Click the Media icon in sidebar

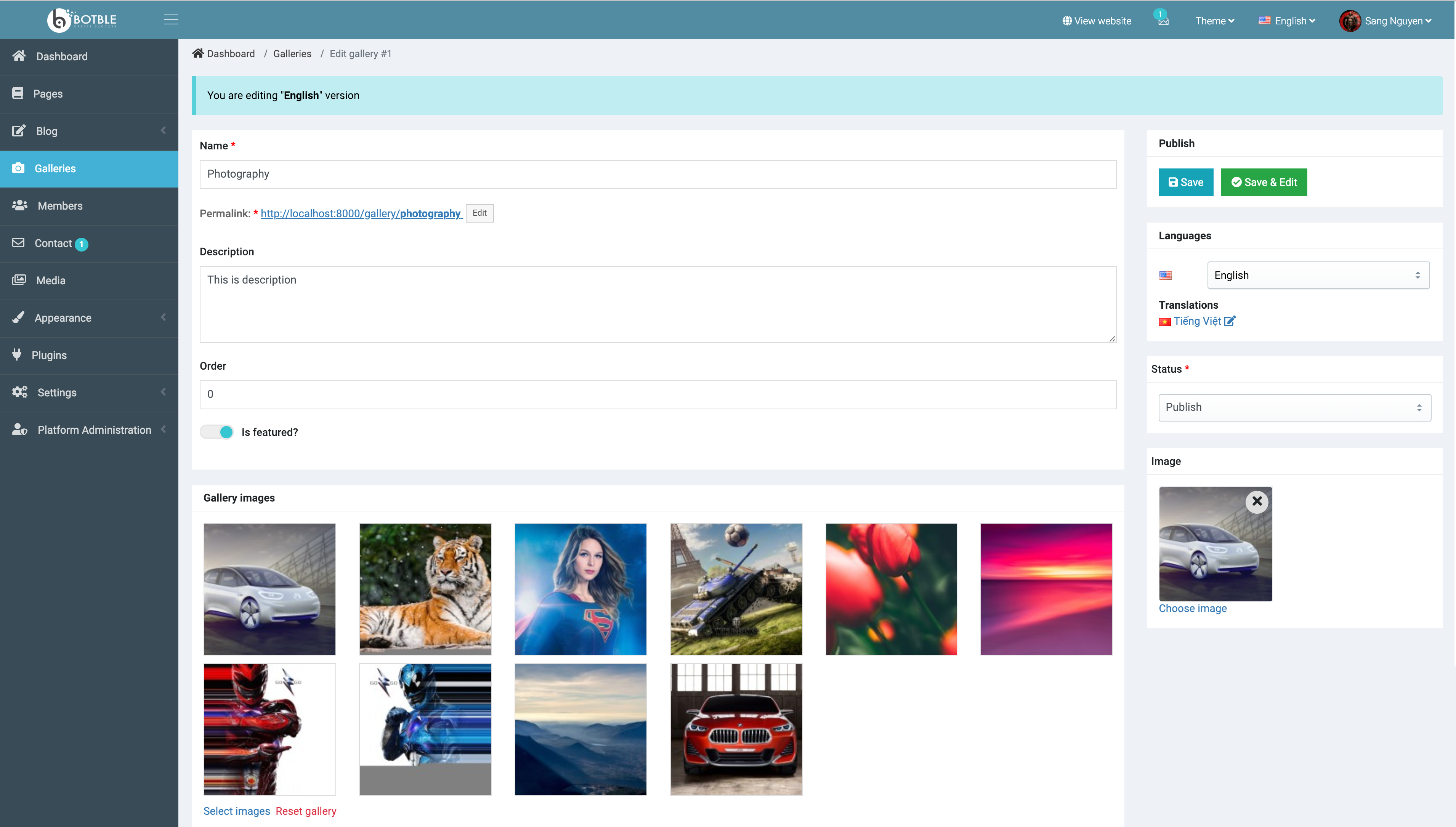[19, 280]
